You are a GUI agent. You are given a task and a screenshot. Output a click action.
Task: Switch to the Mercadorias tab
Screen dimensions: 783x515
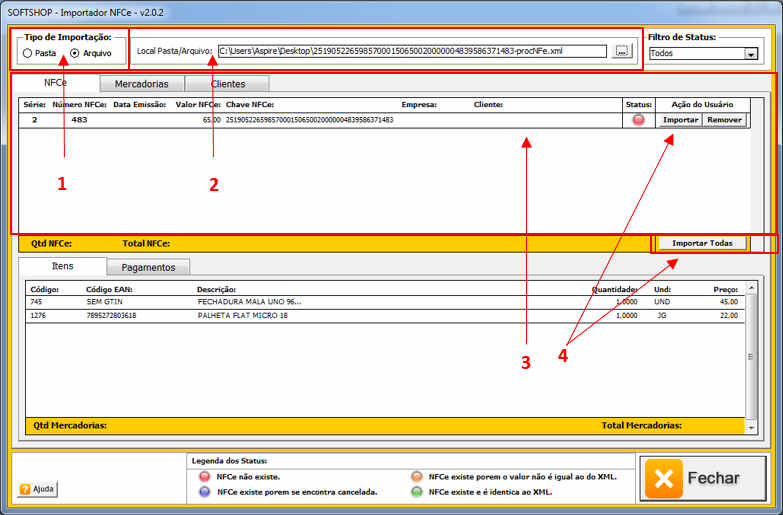coord(141,84)
